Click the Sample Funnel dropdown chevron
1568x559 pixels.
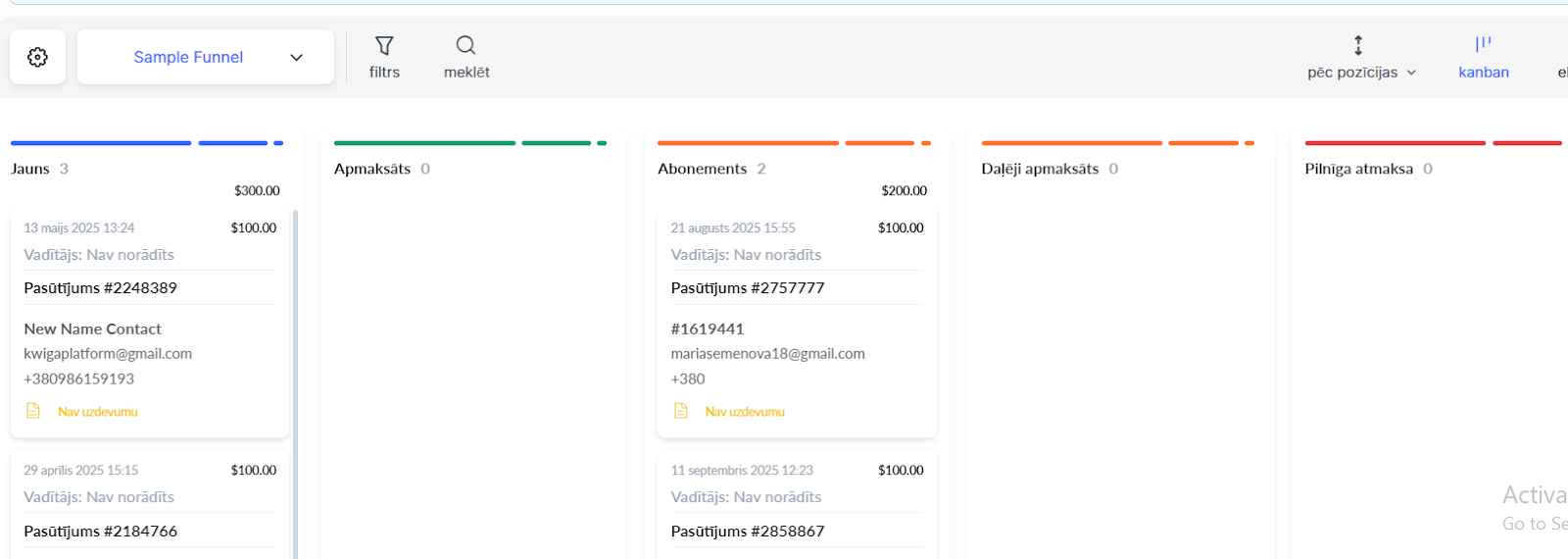[297, 58]
